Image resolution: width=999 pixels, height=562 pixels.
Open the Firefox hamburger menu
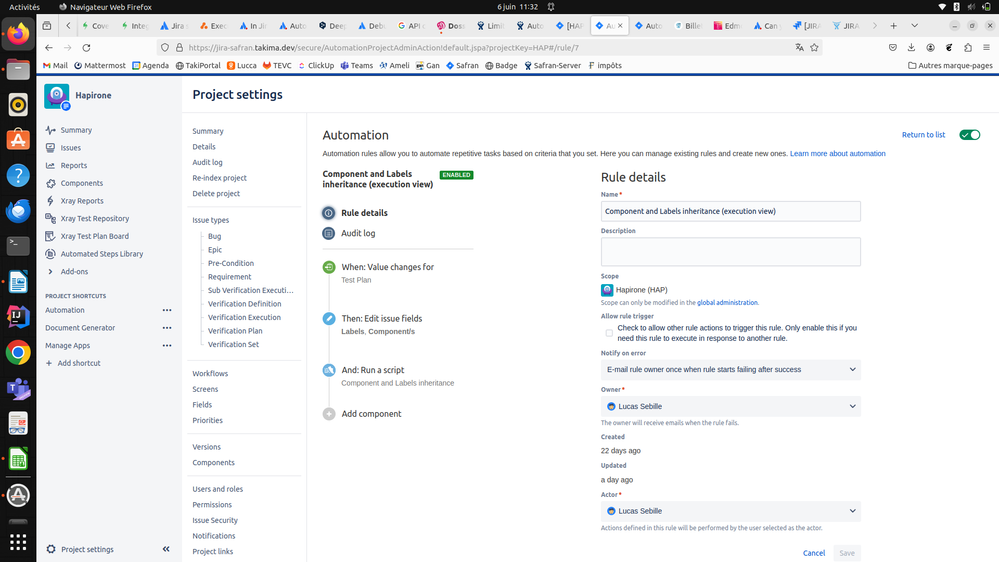[x=986, y=48]
